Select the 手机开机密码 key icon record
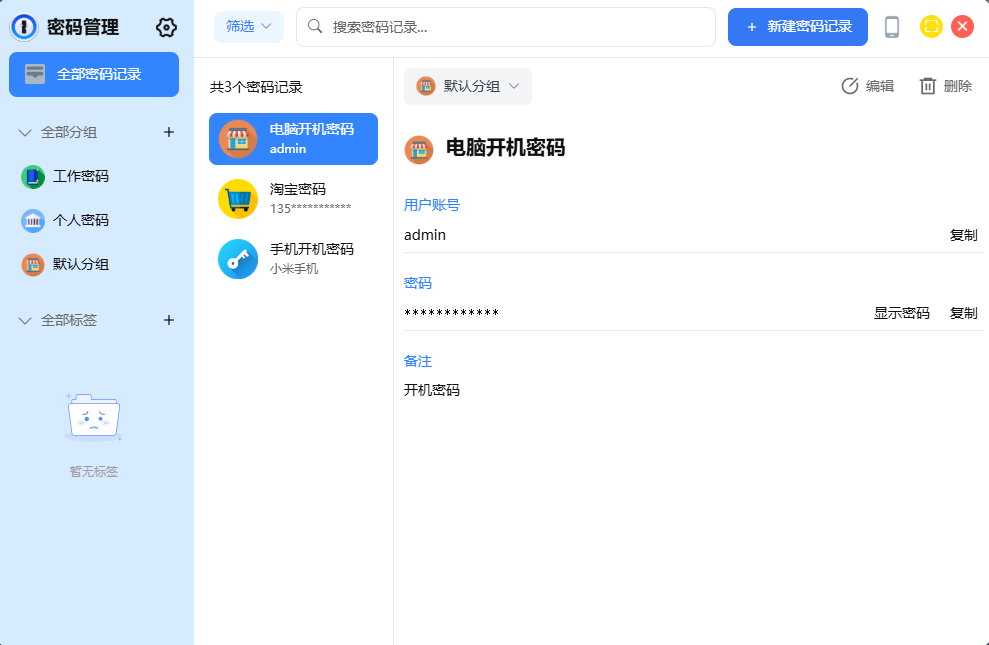989x645 pixels. 238,259
